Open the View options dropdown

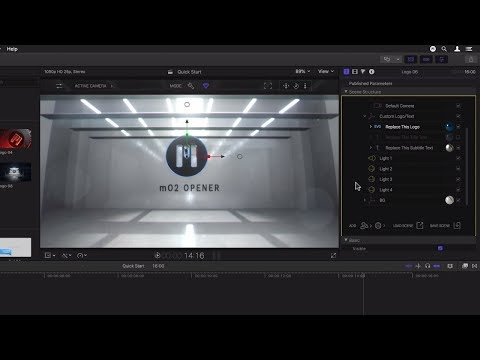pos(326,71)
